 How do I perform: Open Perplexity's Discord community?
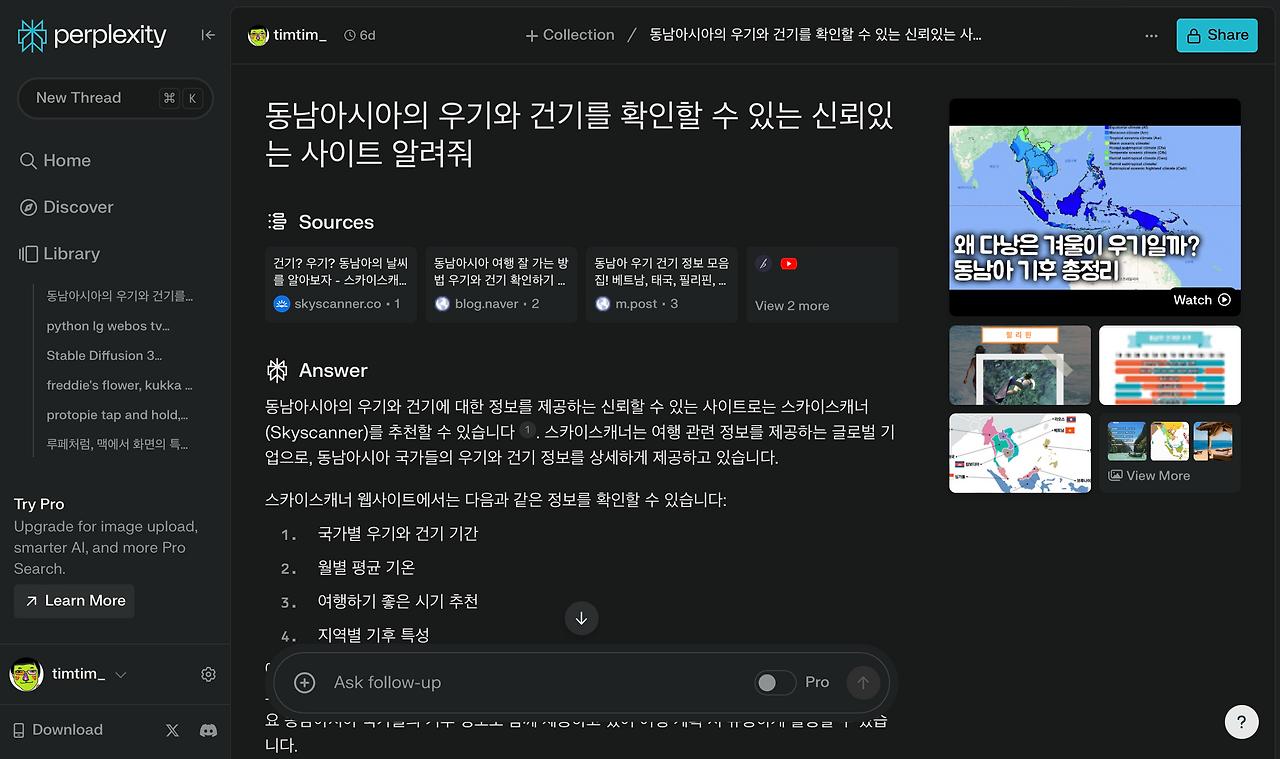pyautogui.click(x=208, y=730)
